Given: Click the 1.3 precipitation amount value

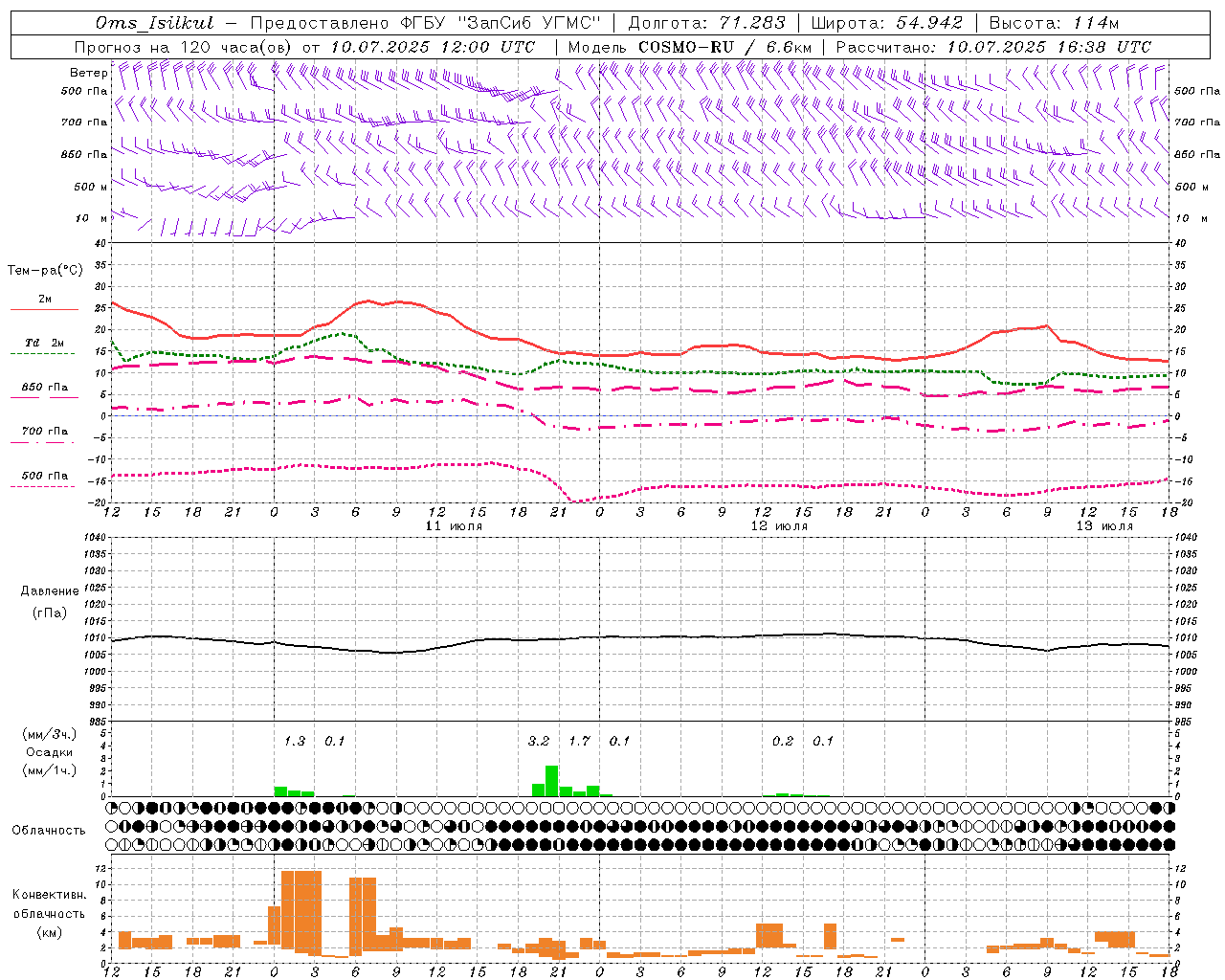Looking at the screenshot, I should tap(295, 741).
